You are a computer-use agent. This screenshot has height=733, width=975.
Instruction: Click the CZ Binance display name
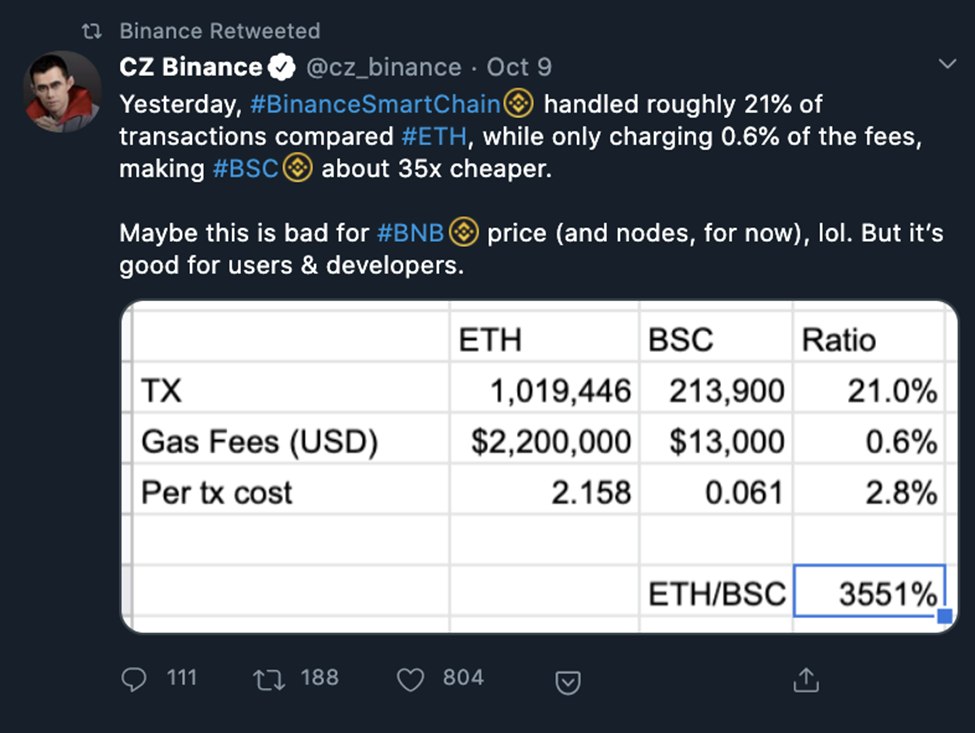tap(190, 67)
